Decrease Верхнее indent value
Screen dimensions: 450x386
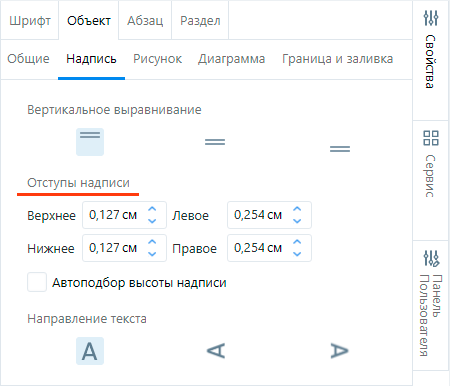pyautogui.click(x=152, y=221)
